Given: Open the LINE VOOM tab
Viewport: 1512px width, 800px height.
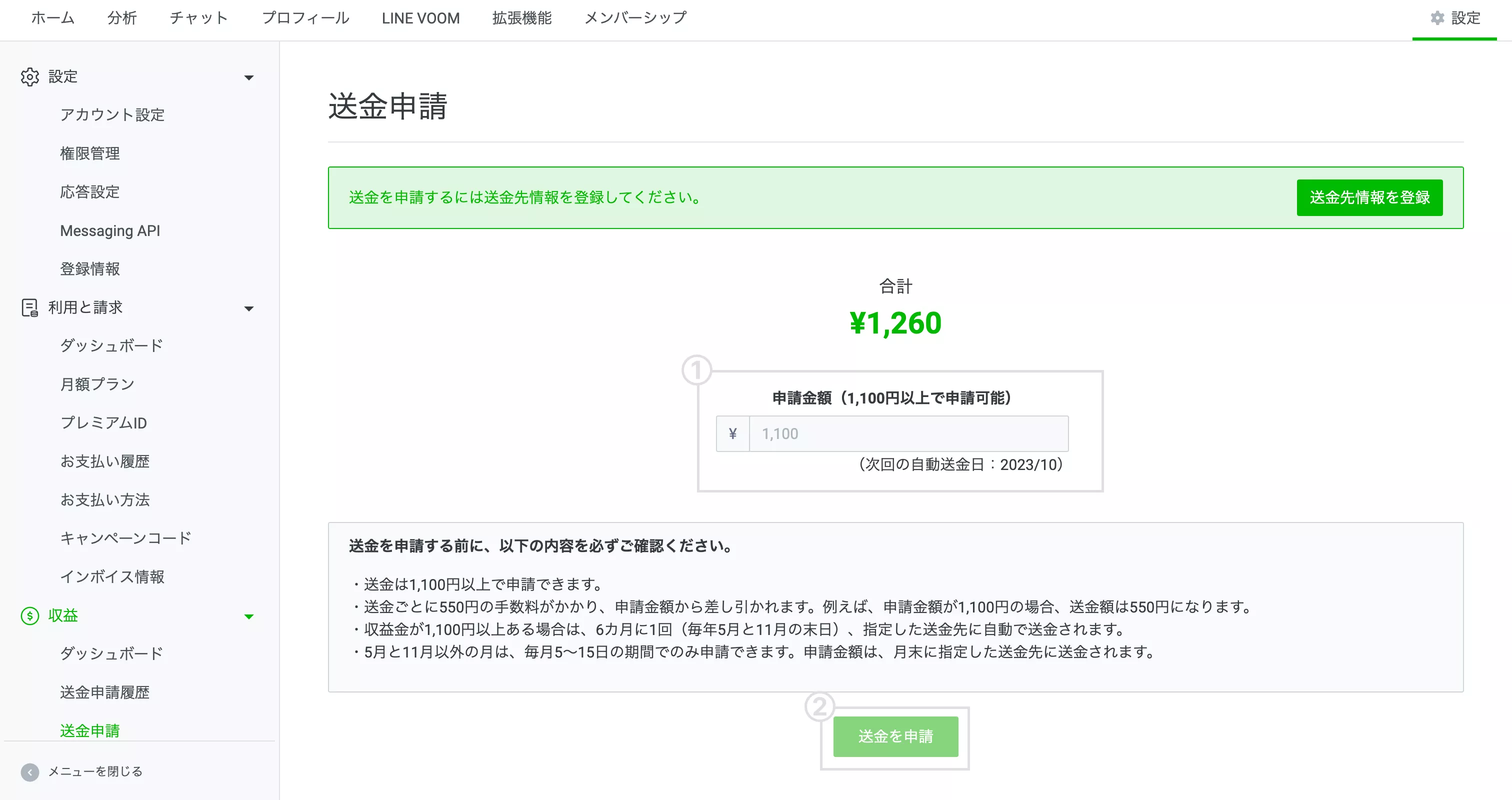Looking at the screenshot, I should (420, 18).
